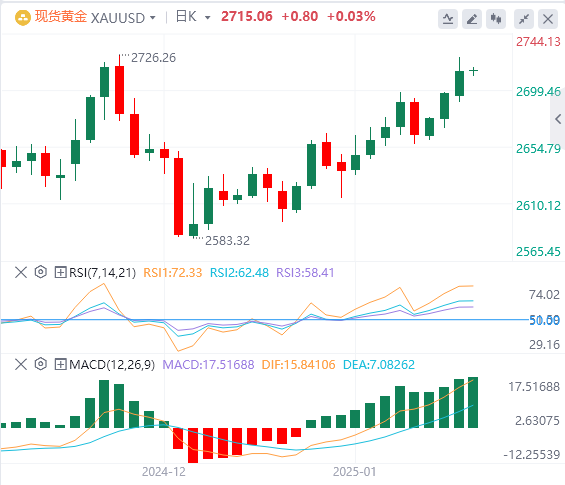Remove the RSI indicator panel
Viewport: 565px width, 485px height.
21,272
